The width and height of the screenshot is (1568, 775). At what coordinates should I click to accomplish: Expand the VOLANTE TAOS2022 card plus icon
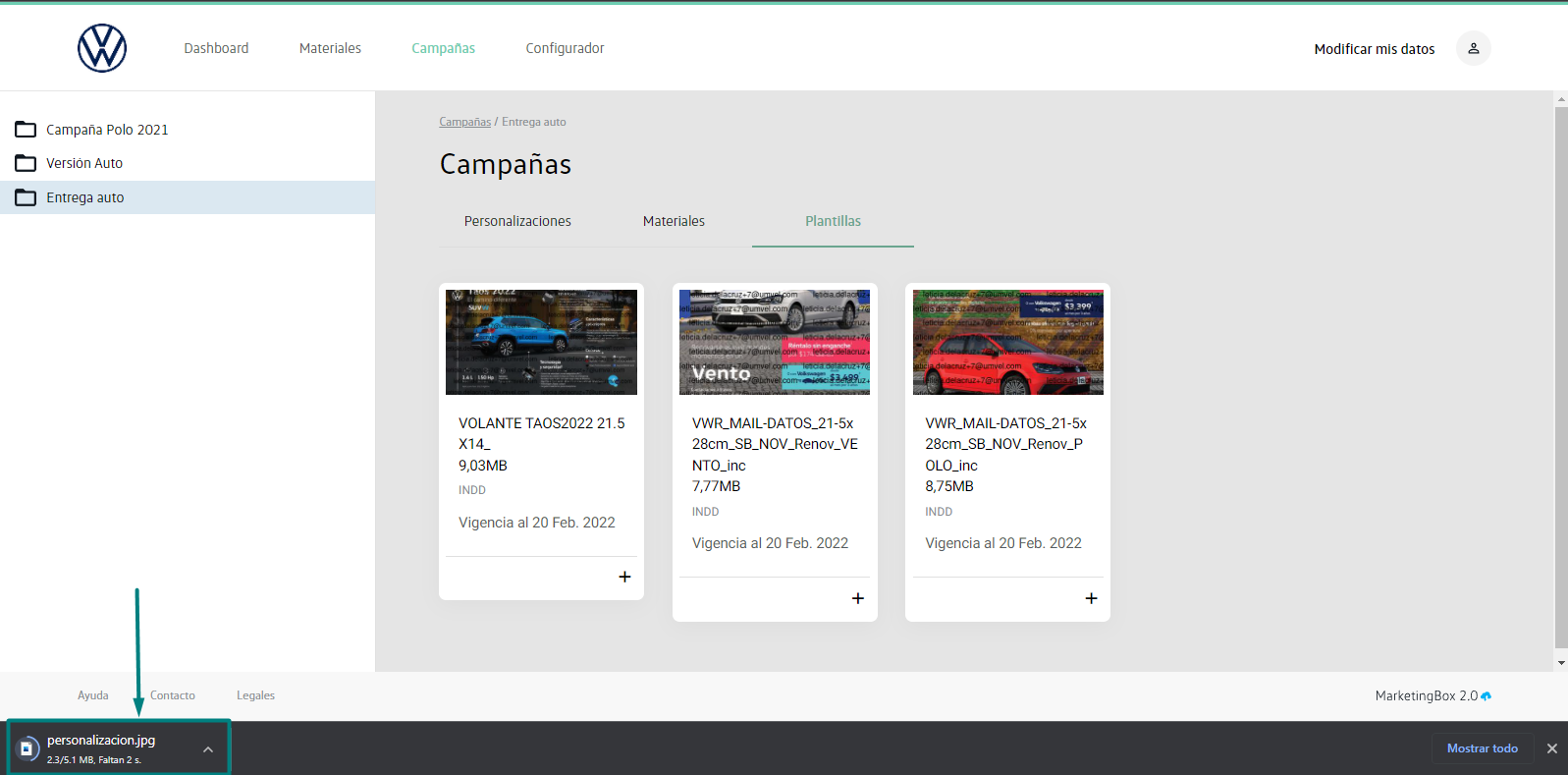[x=624, y=577]
